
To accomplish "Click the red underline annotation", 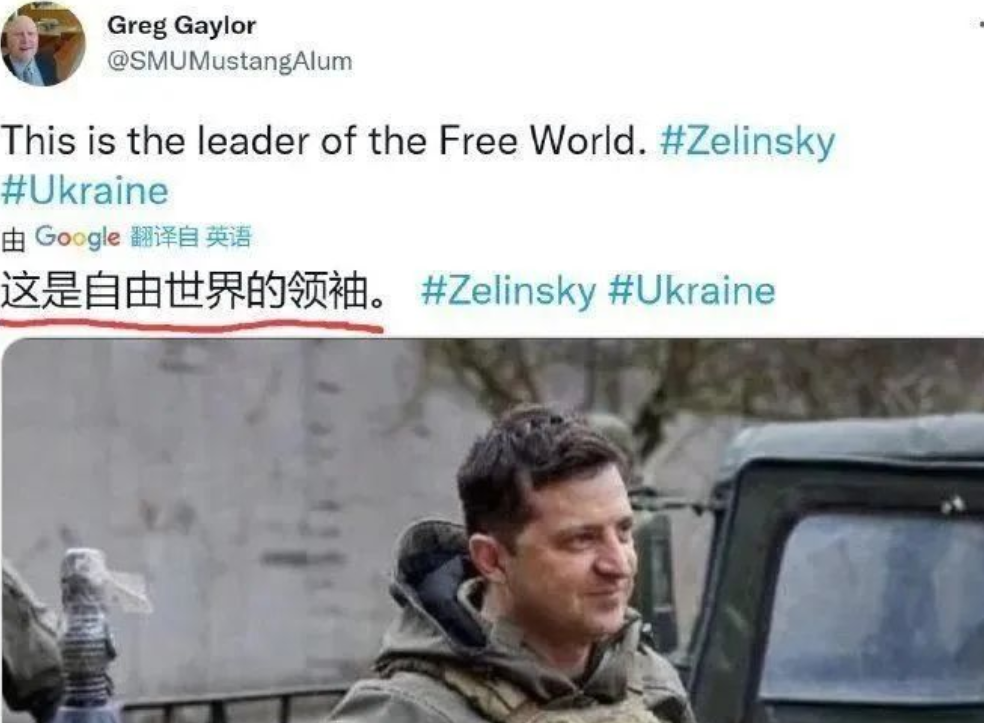I will coord(192,324).
